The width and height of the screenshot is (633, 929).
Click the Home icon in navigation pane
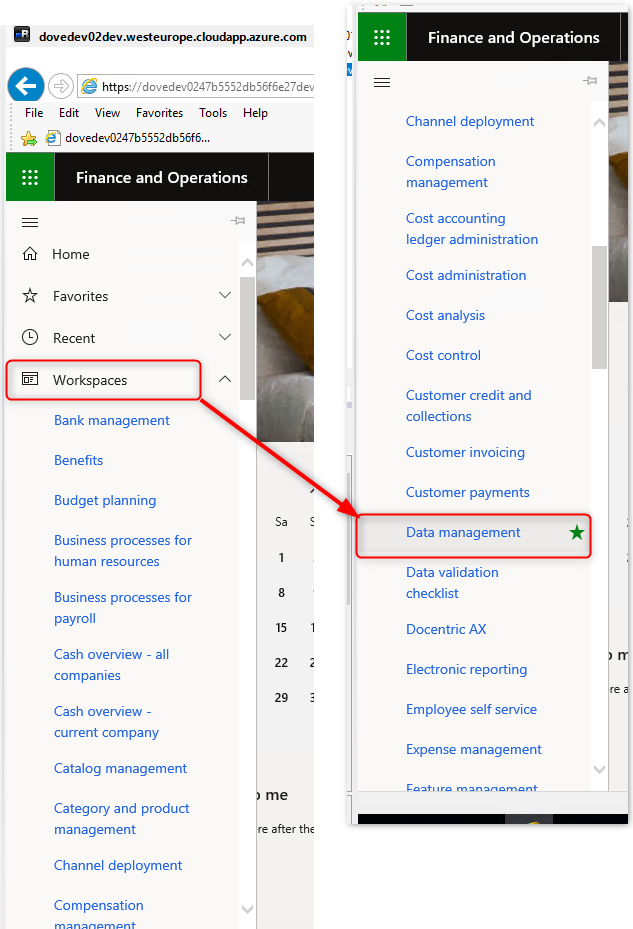click(x=30, y=254)
